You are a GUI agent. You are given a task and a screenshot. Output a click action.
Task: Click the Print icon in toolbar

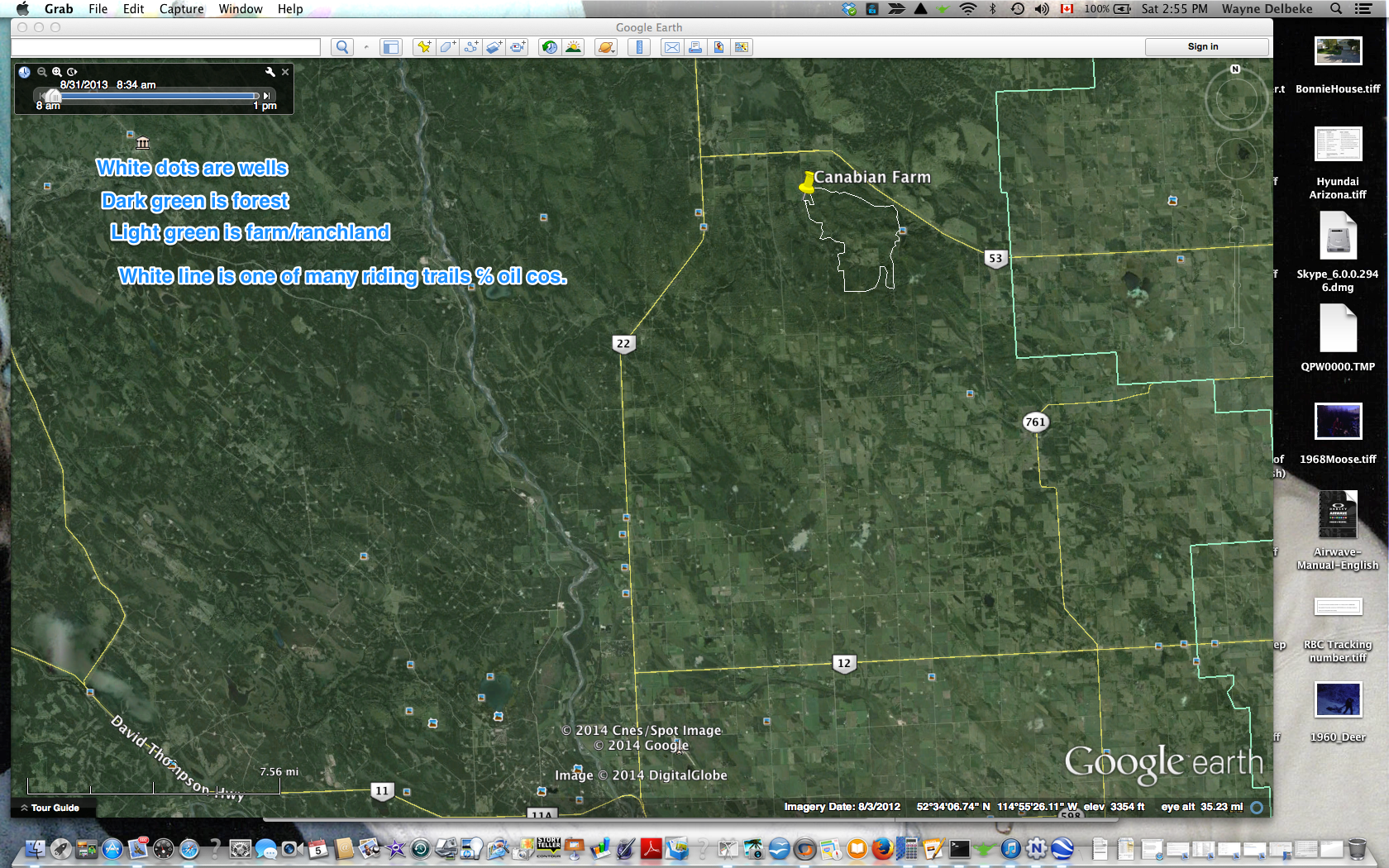[x=695, y=47]
